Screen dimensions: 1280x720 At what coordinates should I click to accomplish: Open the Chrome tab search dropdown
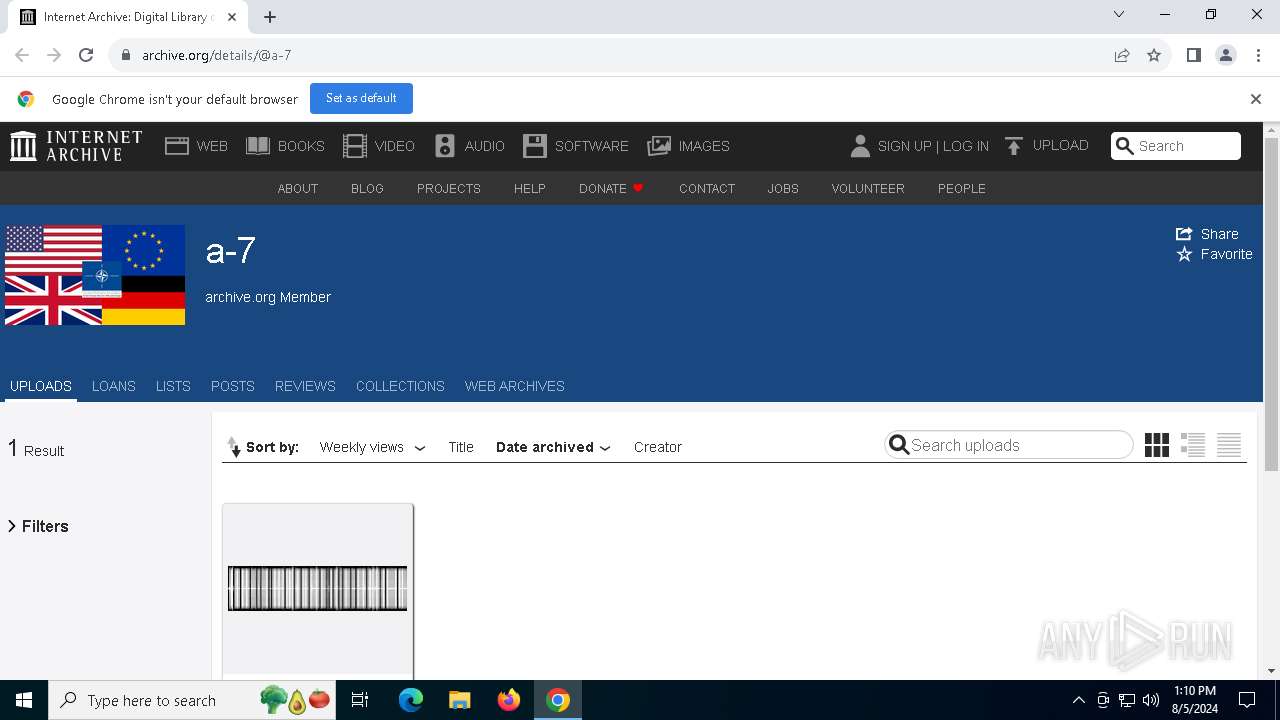(1119, 15)
